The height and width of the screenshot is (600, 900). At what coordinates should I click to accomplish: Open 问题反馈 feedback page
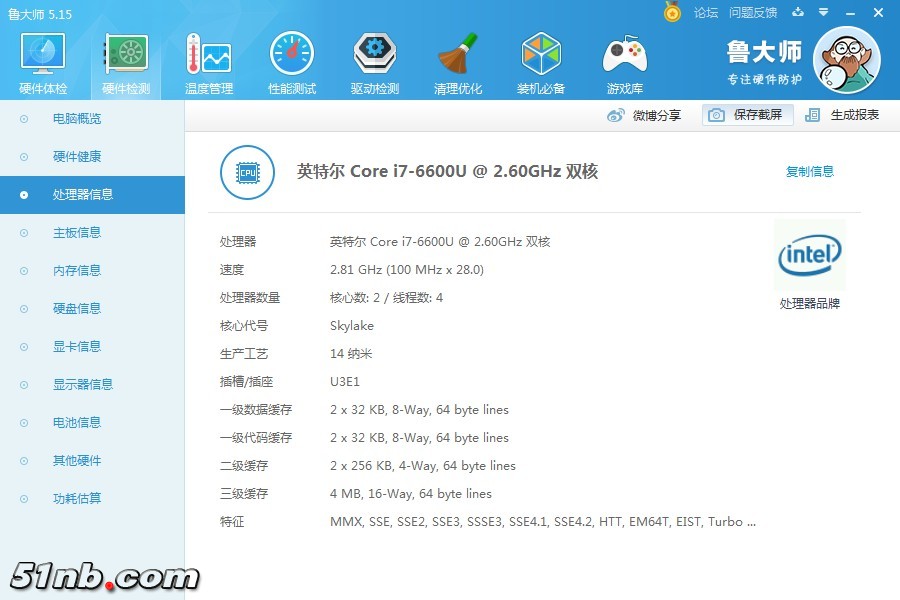point(753,12)
